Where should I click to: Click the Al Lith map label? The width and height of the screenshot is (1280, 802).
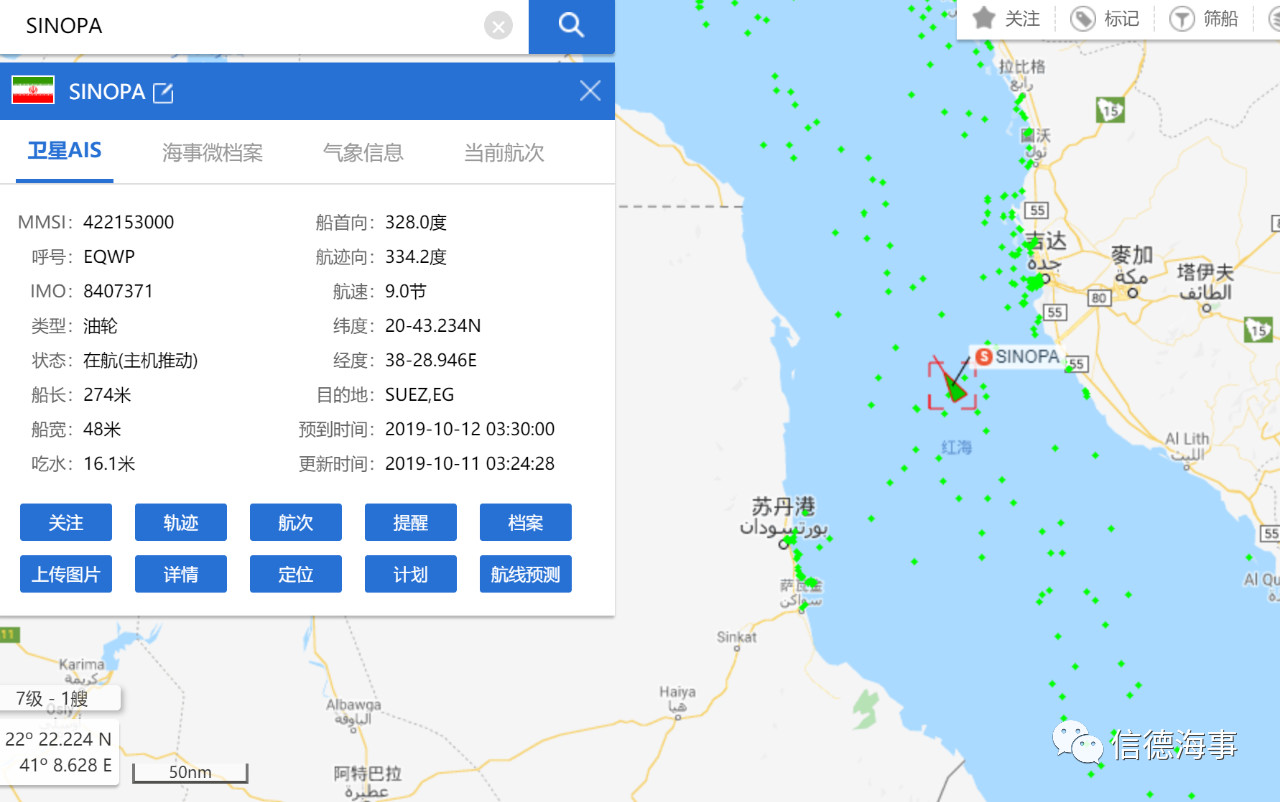(1187, 439)
